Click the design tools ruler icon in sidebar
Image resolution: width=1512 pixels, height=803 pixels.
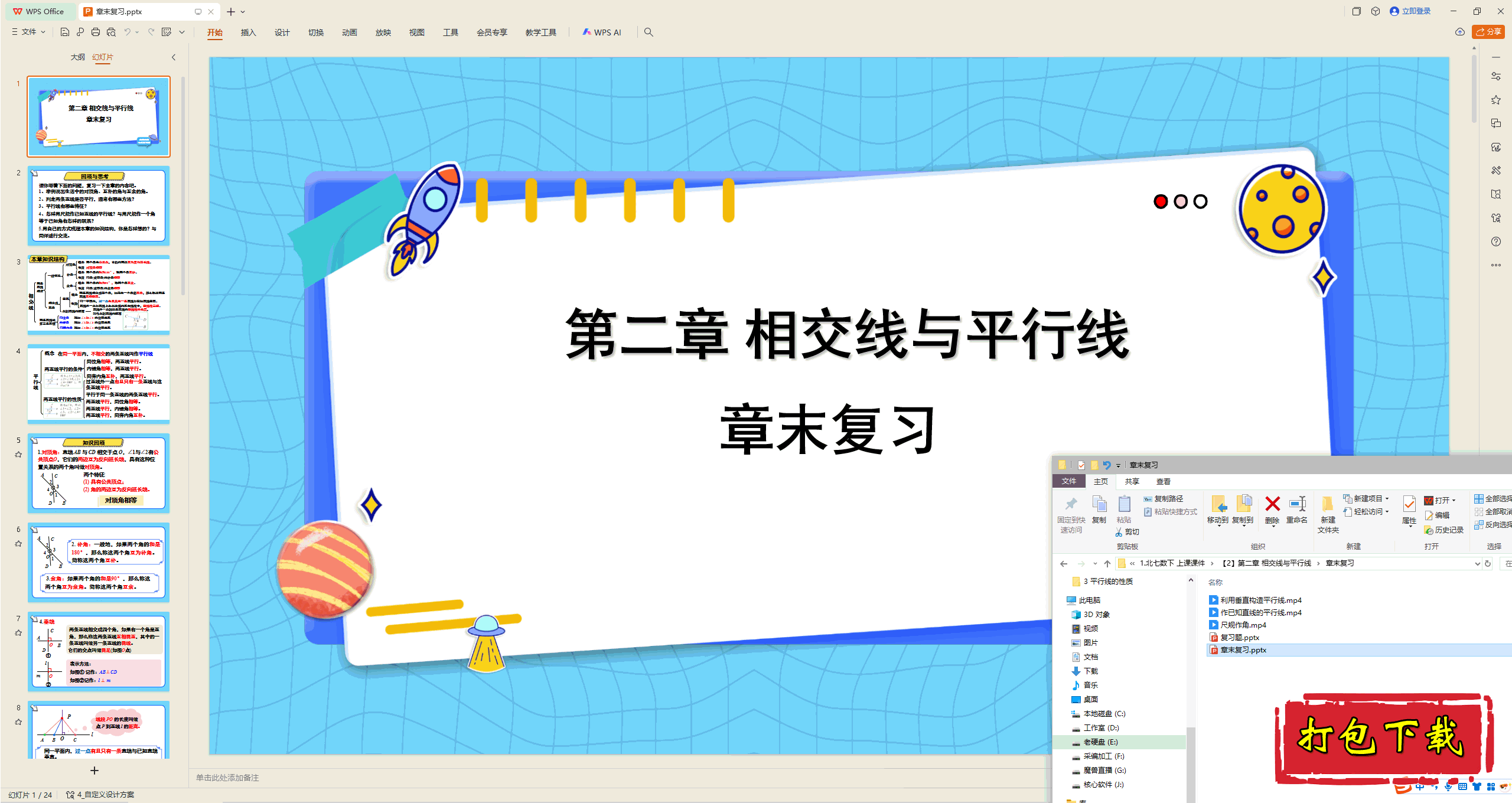point(1496,171)
